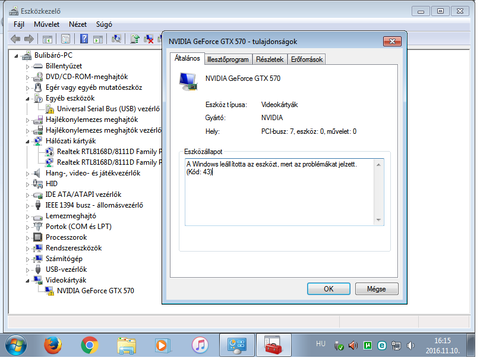
Task: Open the Művelet menu
Action: (46, 24)
